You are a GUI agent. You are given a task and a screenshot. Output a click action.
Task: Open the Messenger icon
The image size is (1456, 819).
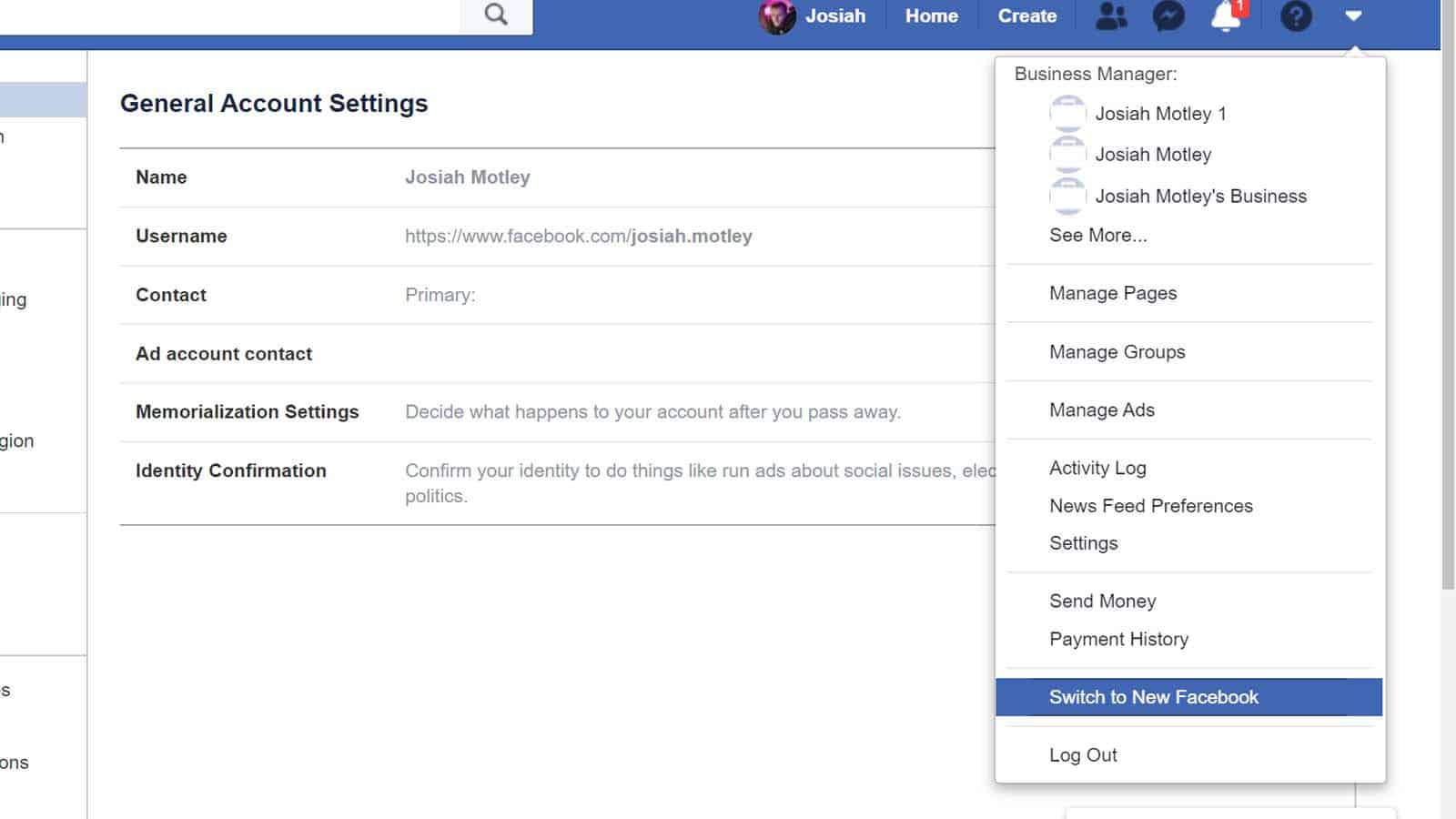click(x=1168, y=15)
